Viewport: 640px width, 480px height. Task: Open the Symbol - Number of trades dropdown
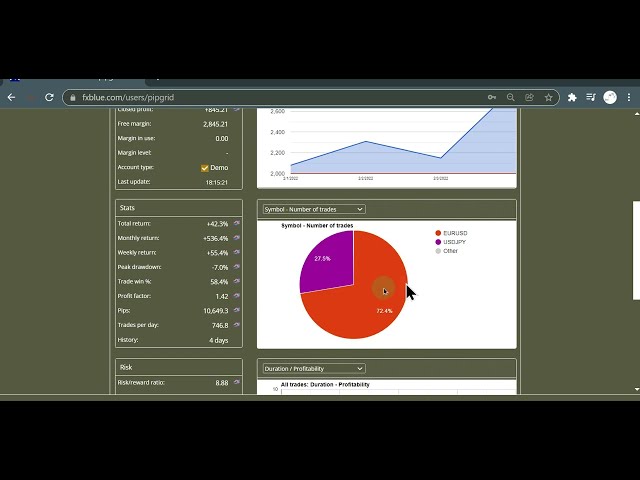click(x=313, y=209)
